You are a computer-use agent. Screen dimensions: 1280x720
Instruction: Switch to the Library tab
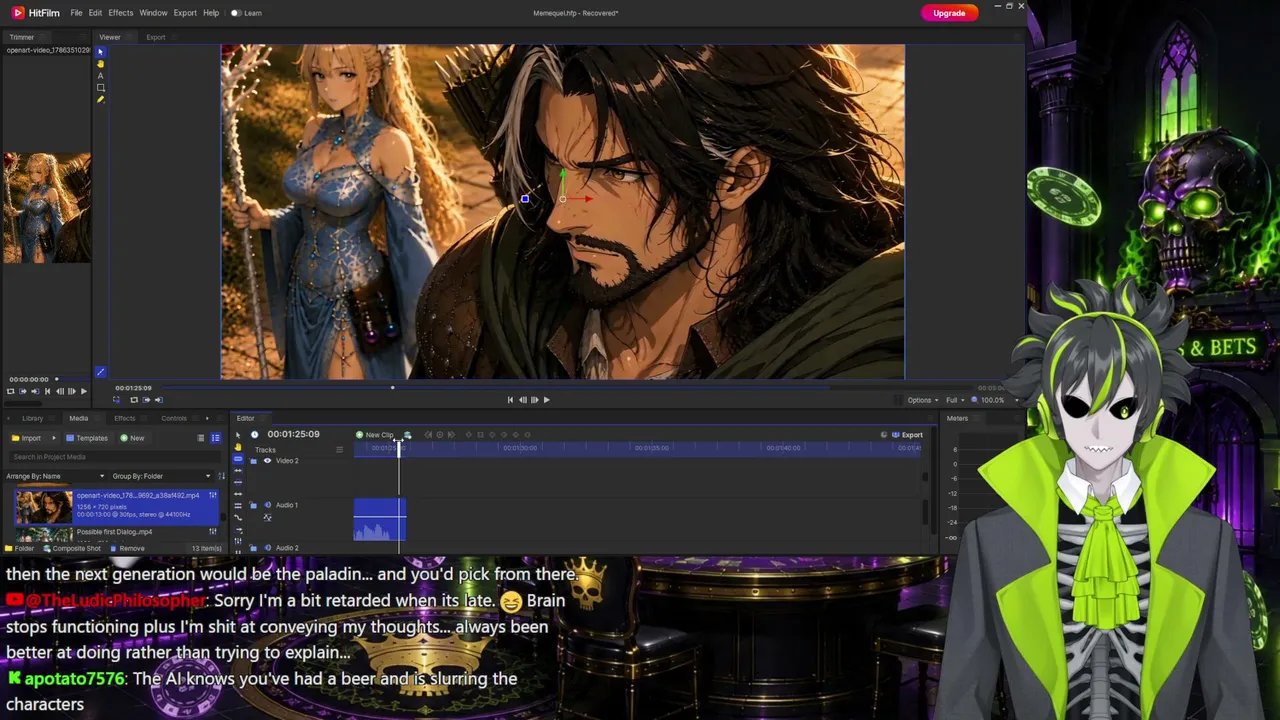33,418
